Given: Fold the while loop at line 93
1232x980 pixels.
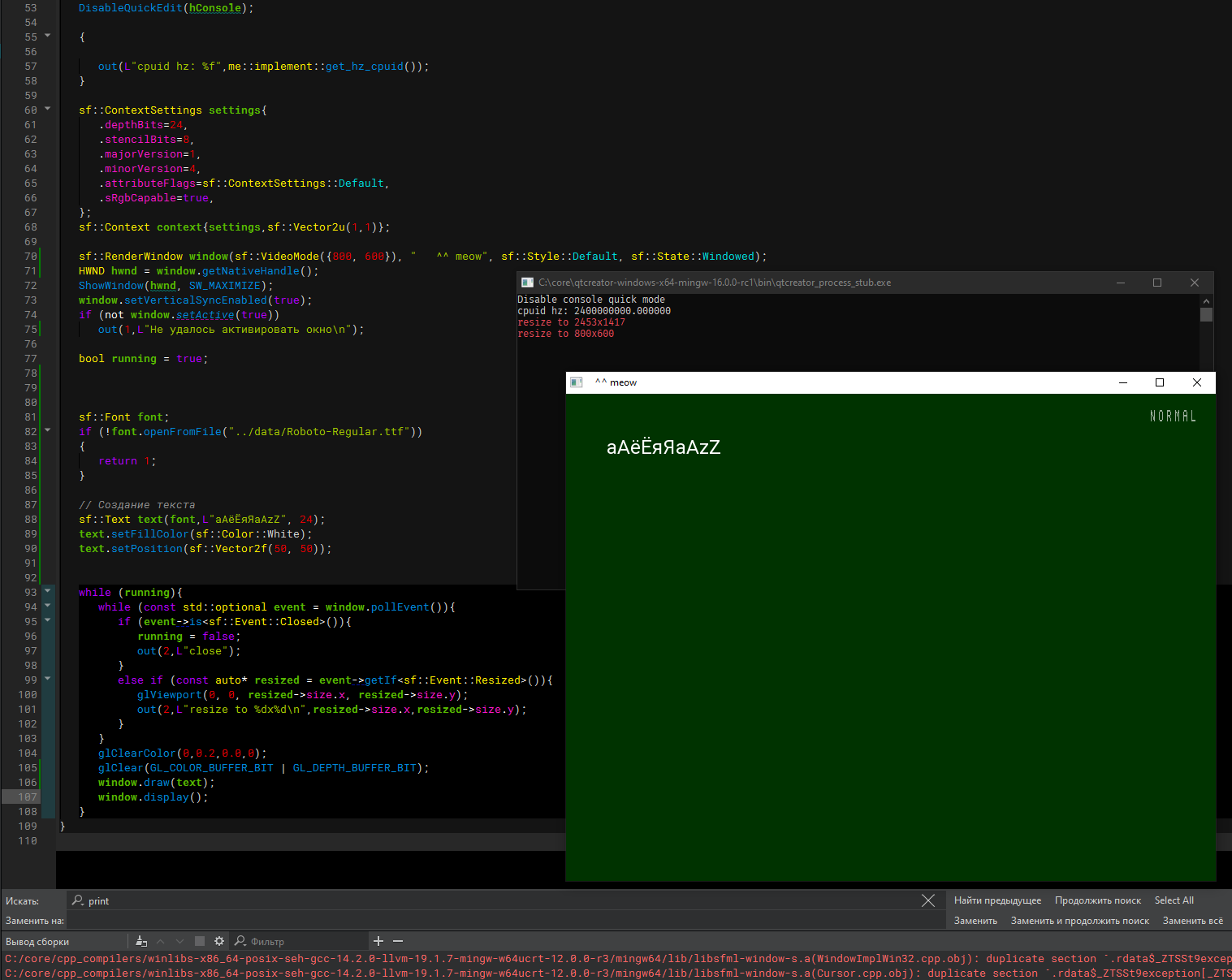Looking at the screenshot, I should [x=47, y=591].
